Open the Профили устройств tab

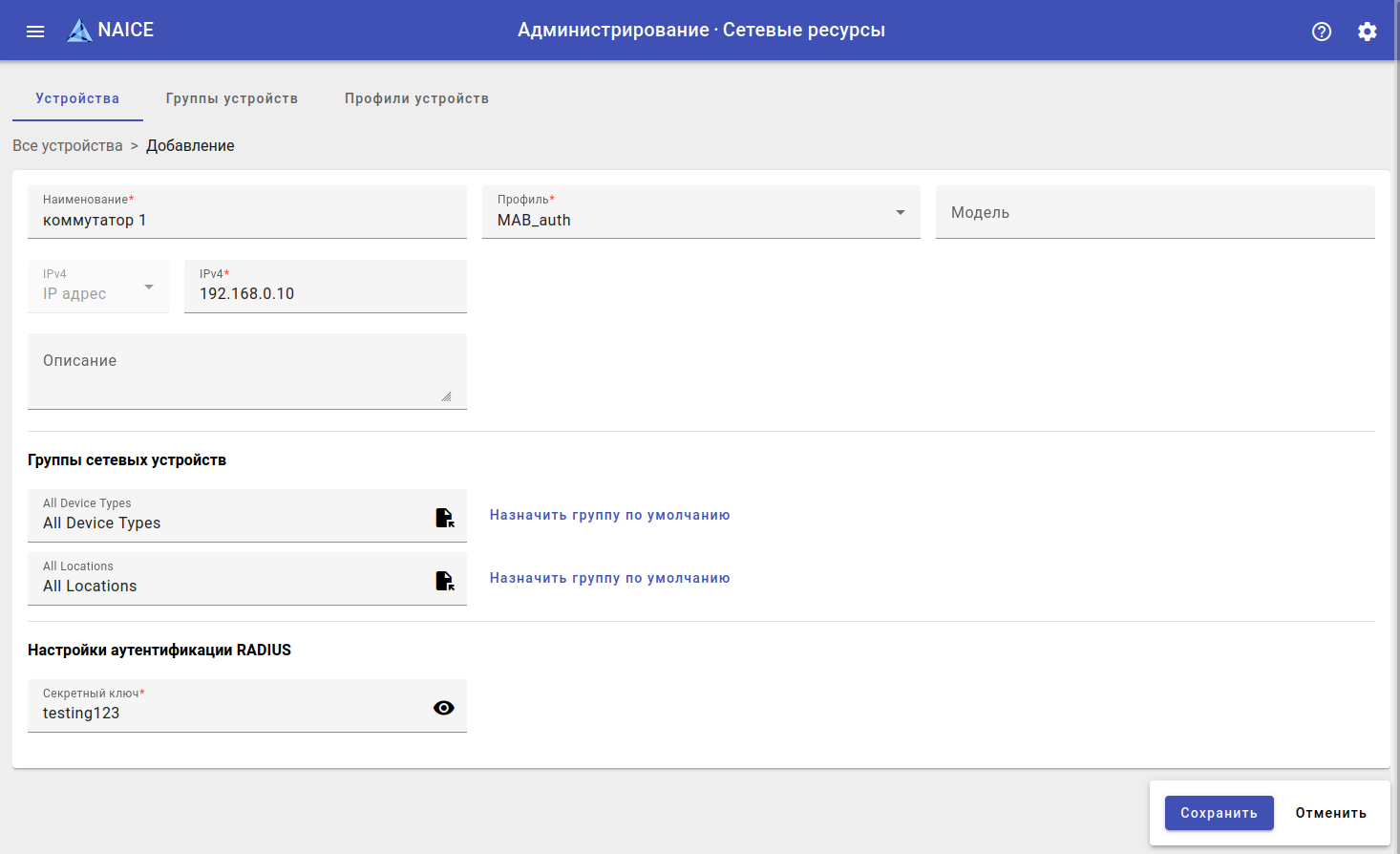416,98
